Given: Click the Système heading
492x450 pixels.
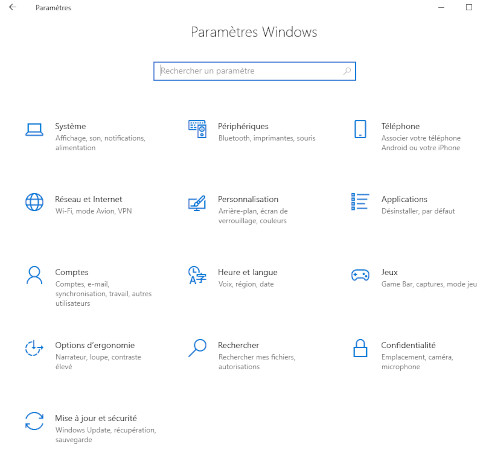Looking at the screenshot, I should [70, 126].
